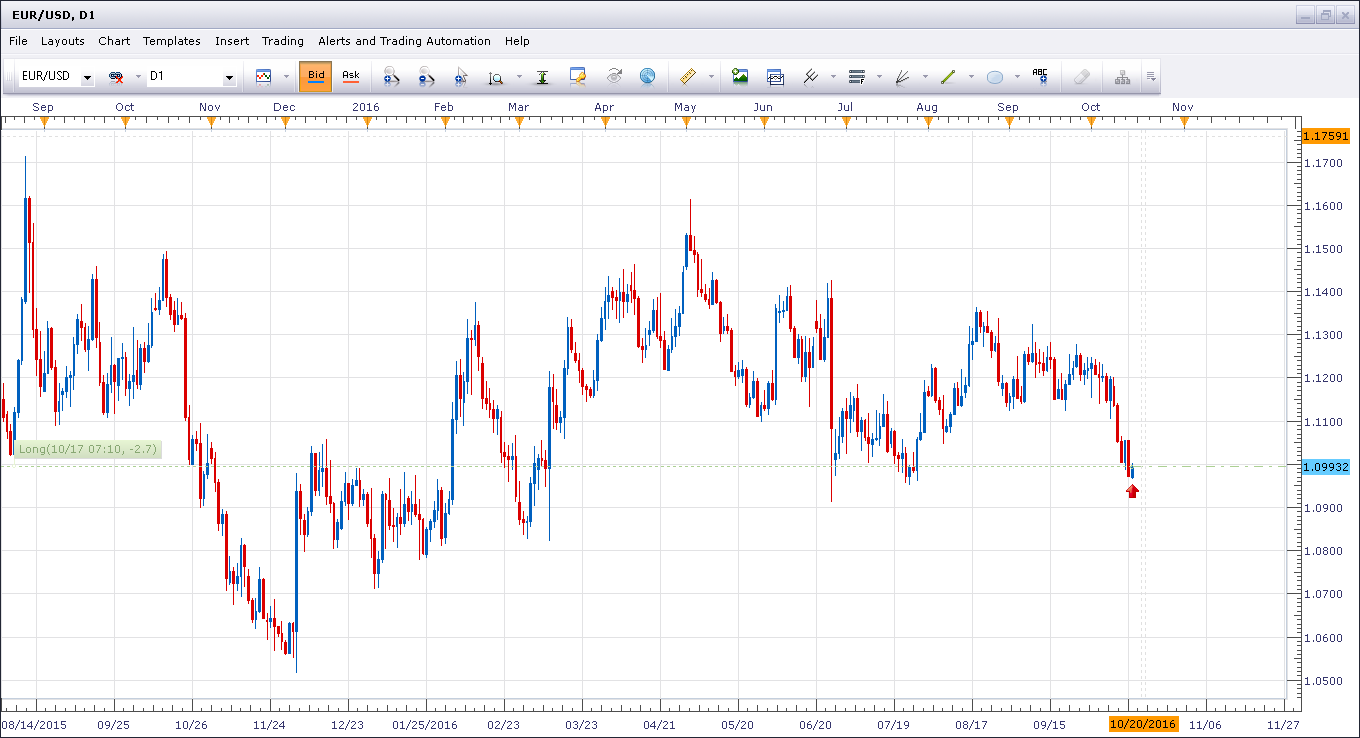This screenshot has width=1360, height=738.
Task: Expand the chart type dropdown arrow
Action: [285, 77]
